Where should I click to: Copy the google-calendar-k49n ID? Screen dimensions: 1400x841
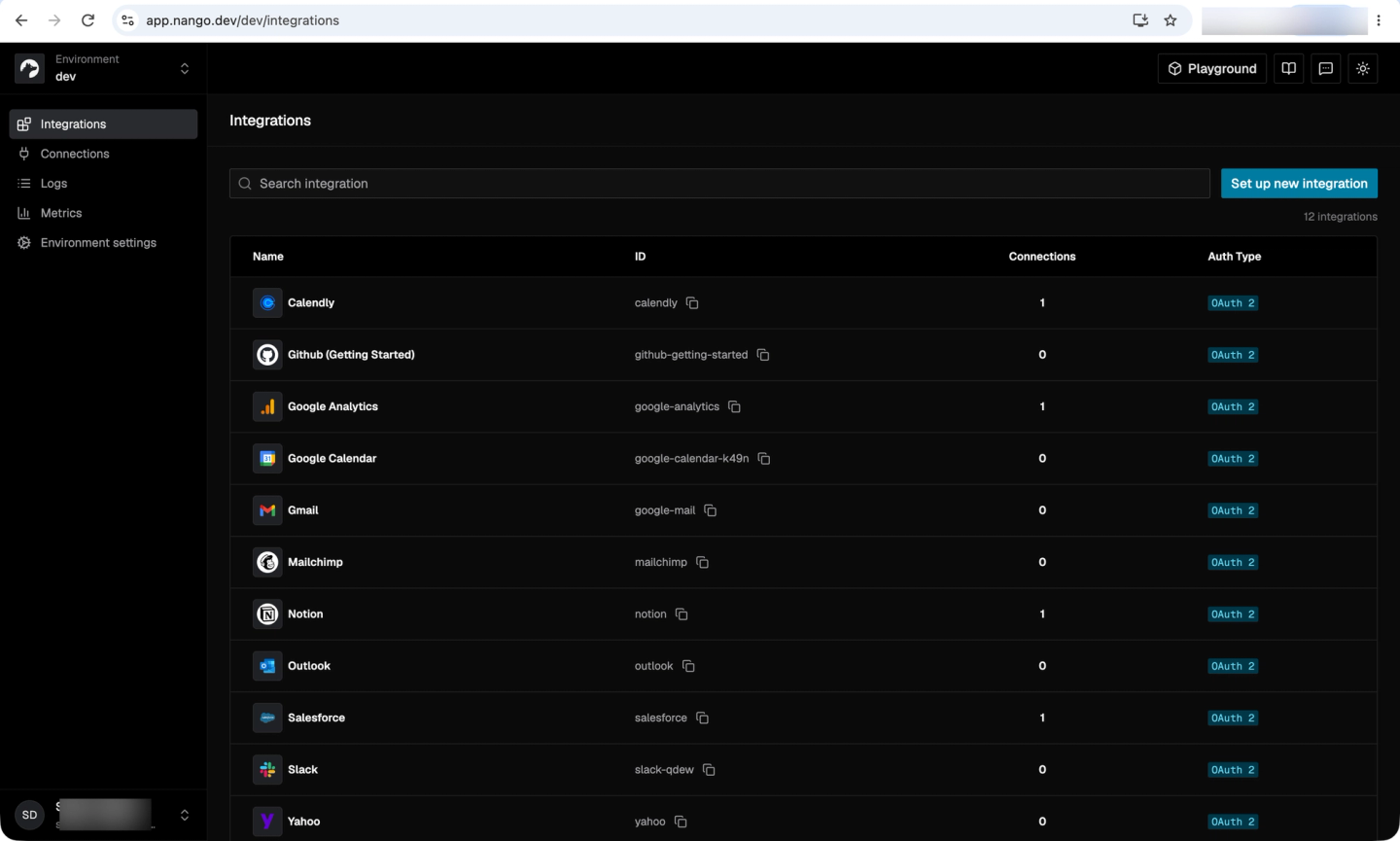[x=764, y=459]
